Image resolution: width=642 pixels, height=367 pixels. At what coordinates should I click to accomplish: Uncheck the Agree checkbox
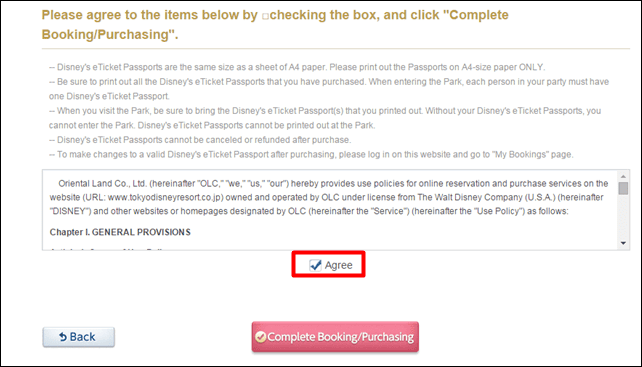(x=315, y=265)
